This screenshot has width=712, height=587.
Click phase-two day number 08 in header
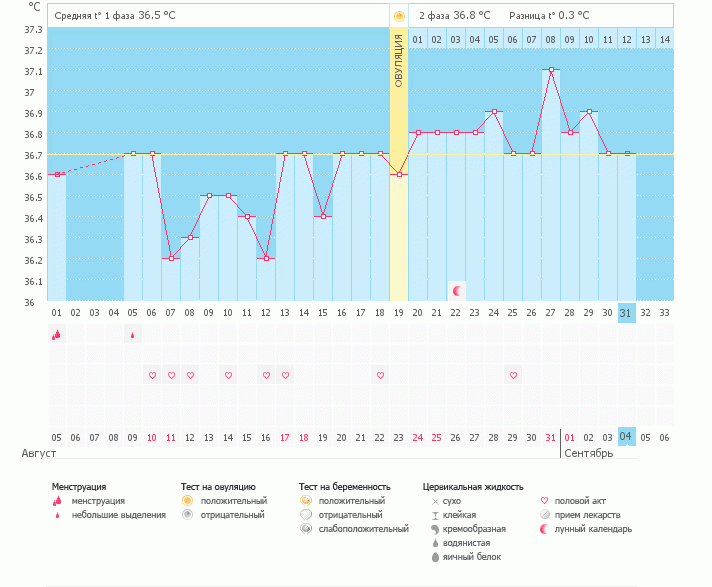point(550,40)
